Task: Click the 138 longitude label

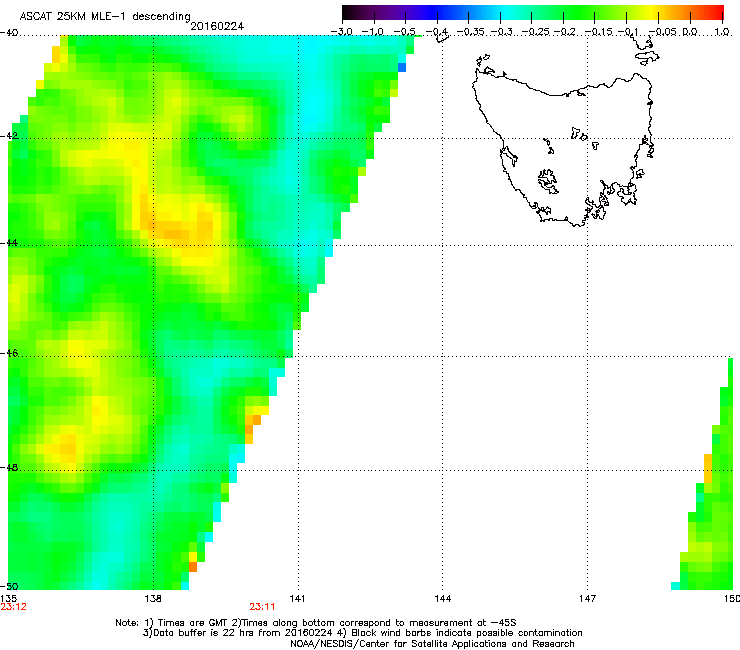Action: click(153, 599)
